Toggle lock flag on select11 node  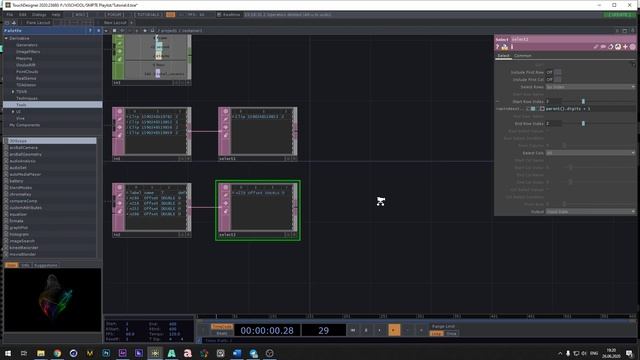pos(226,127)
